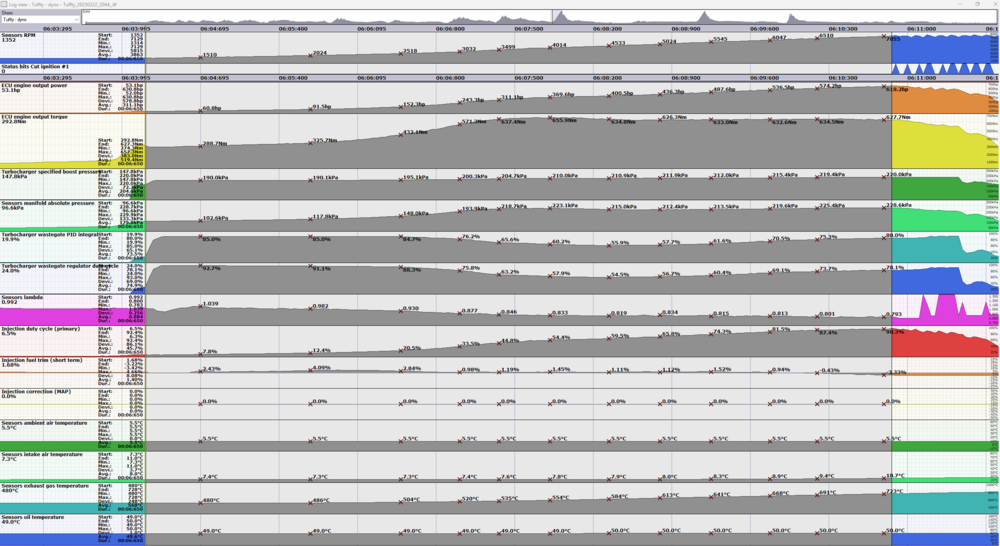
Task: Maximize the log view window
Action: coord(977,4)
